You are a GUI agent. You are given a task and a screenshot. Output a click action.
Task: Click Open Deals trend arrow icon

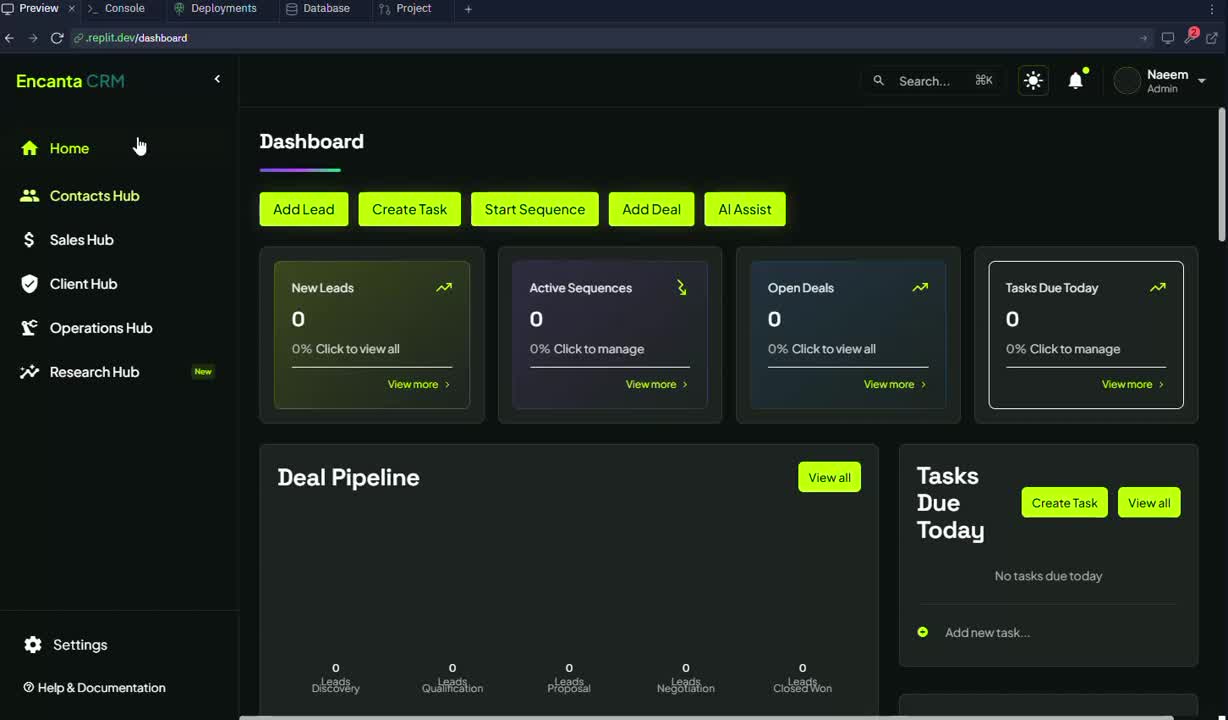tap(920, 287)
